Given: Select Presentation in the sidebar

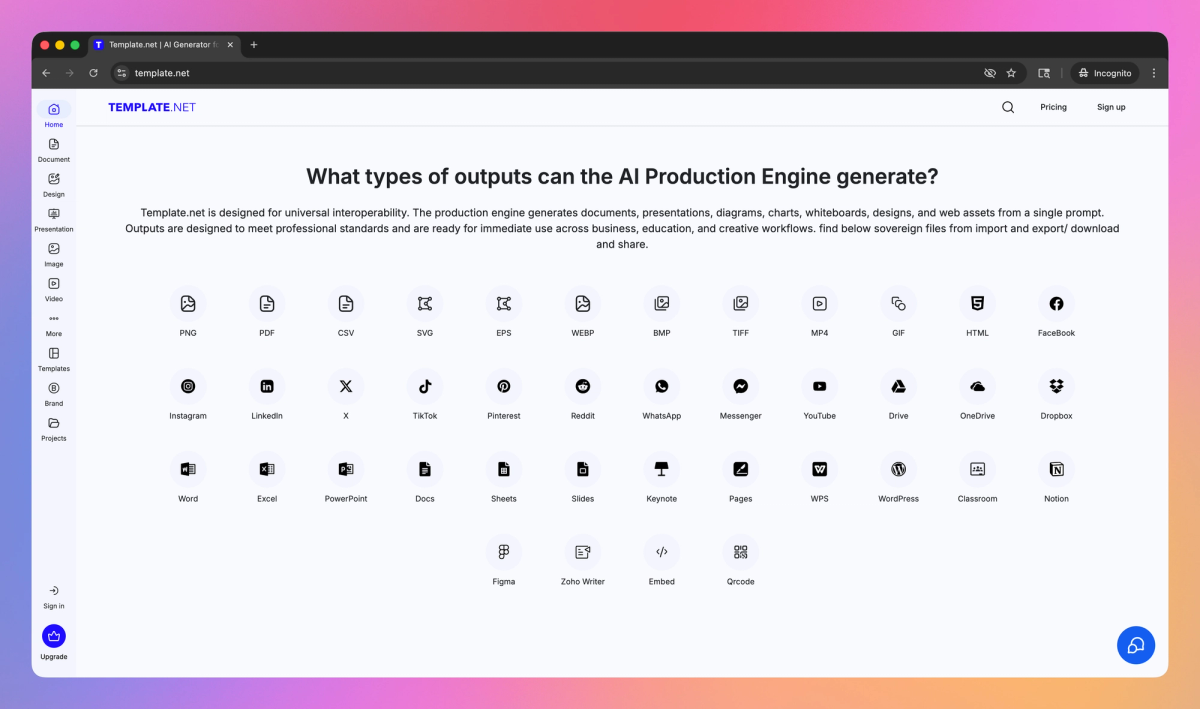Looking at the screenshot, I should (53, 219).
